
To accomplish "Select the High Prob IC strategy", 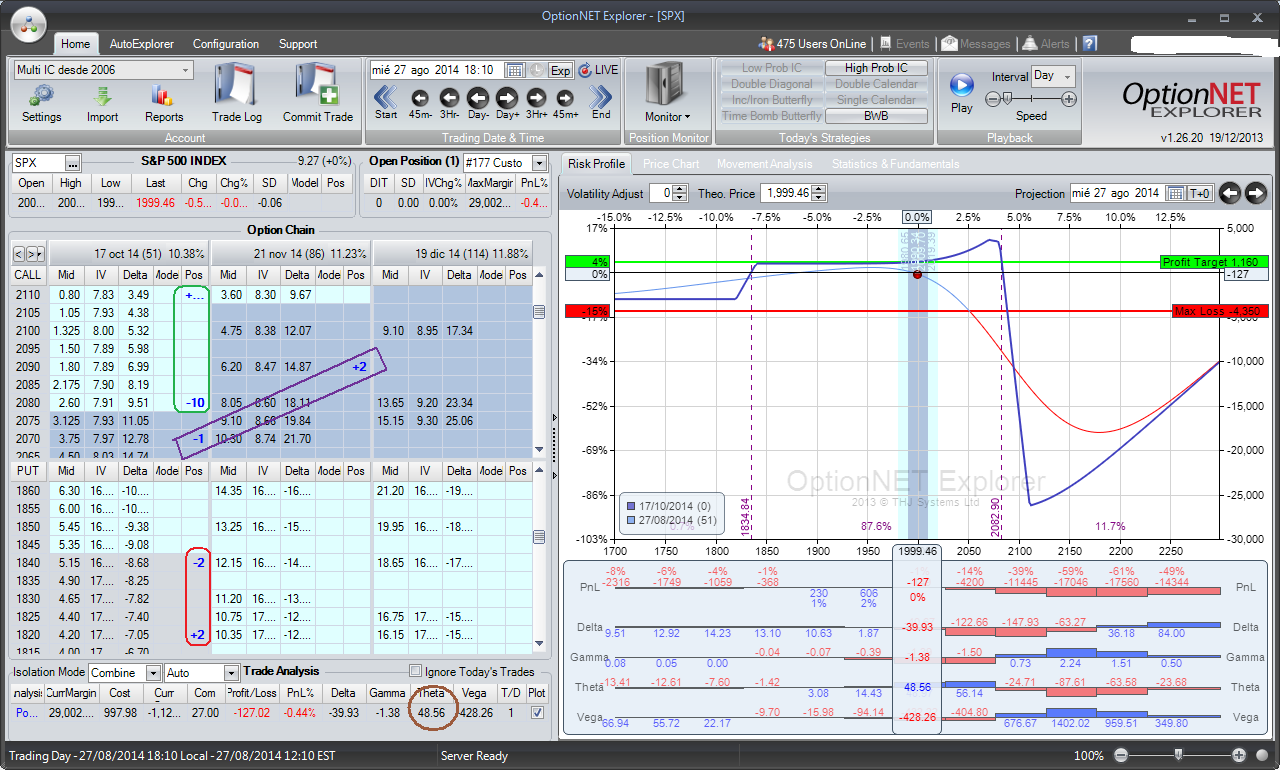I will click(x=876, y=68).
